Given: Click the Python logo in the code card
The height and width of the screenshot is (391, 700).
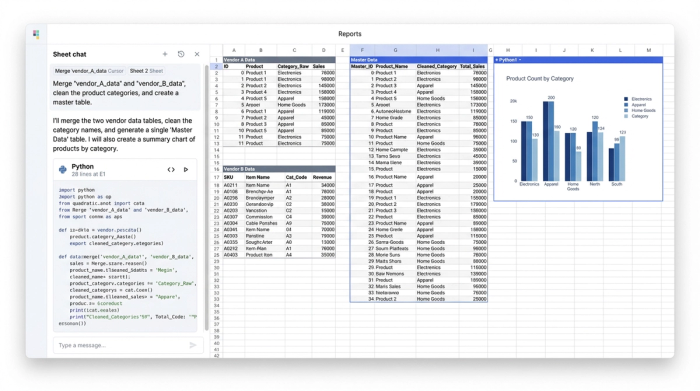Looking at the screenshot, I should click(63, 170).
